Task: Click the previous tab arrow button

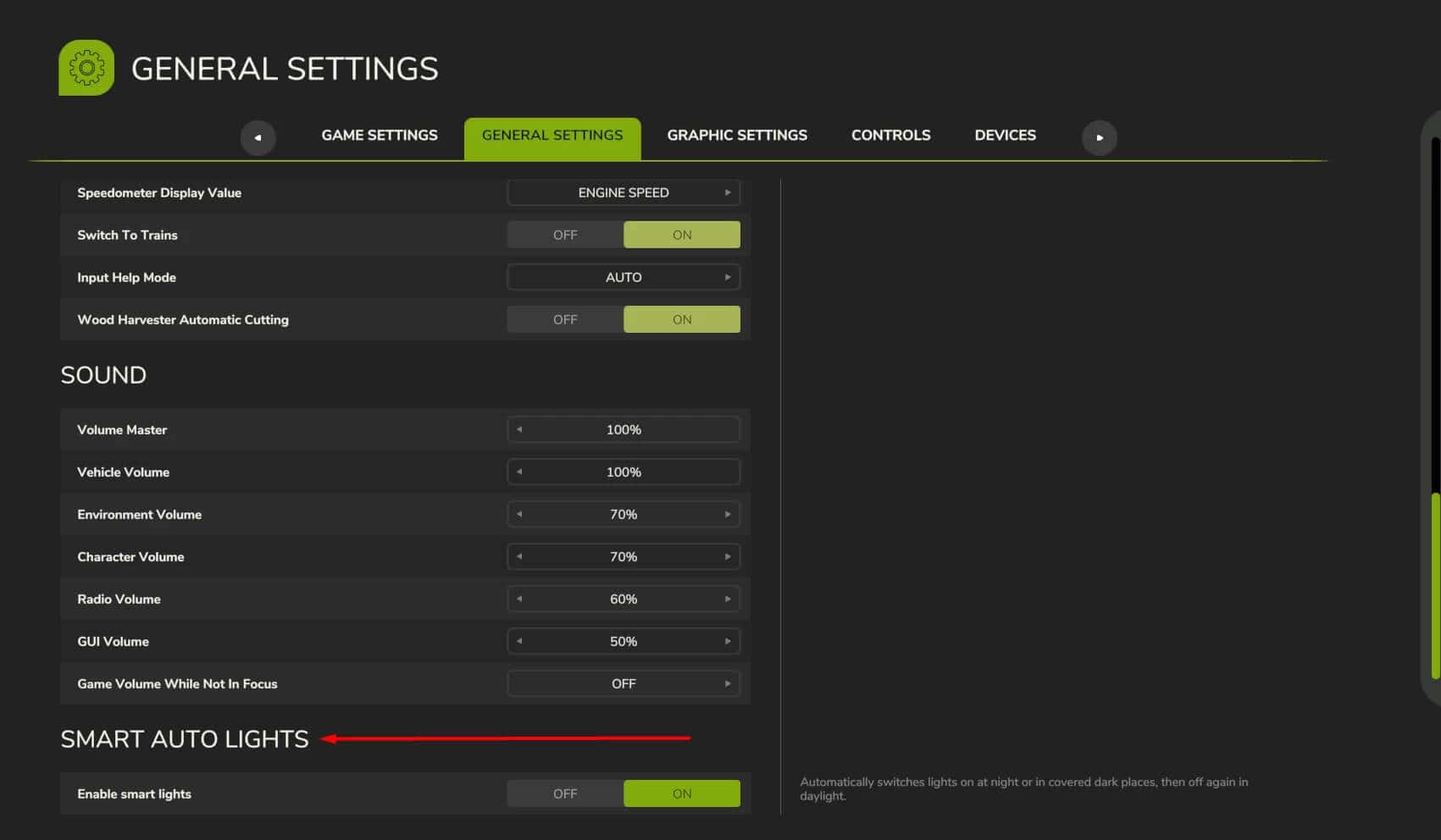Action: pos(258,137)
